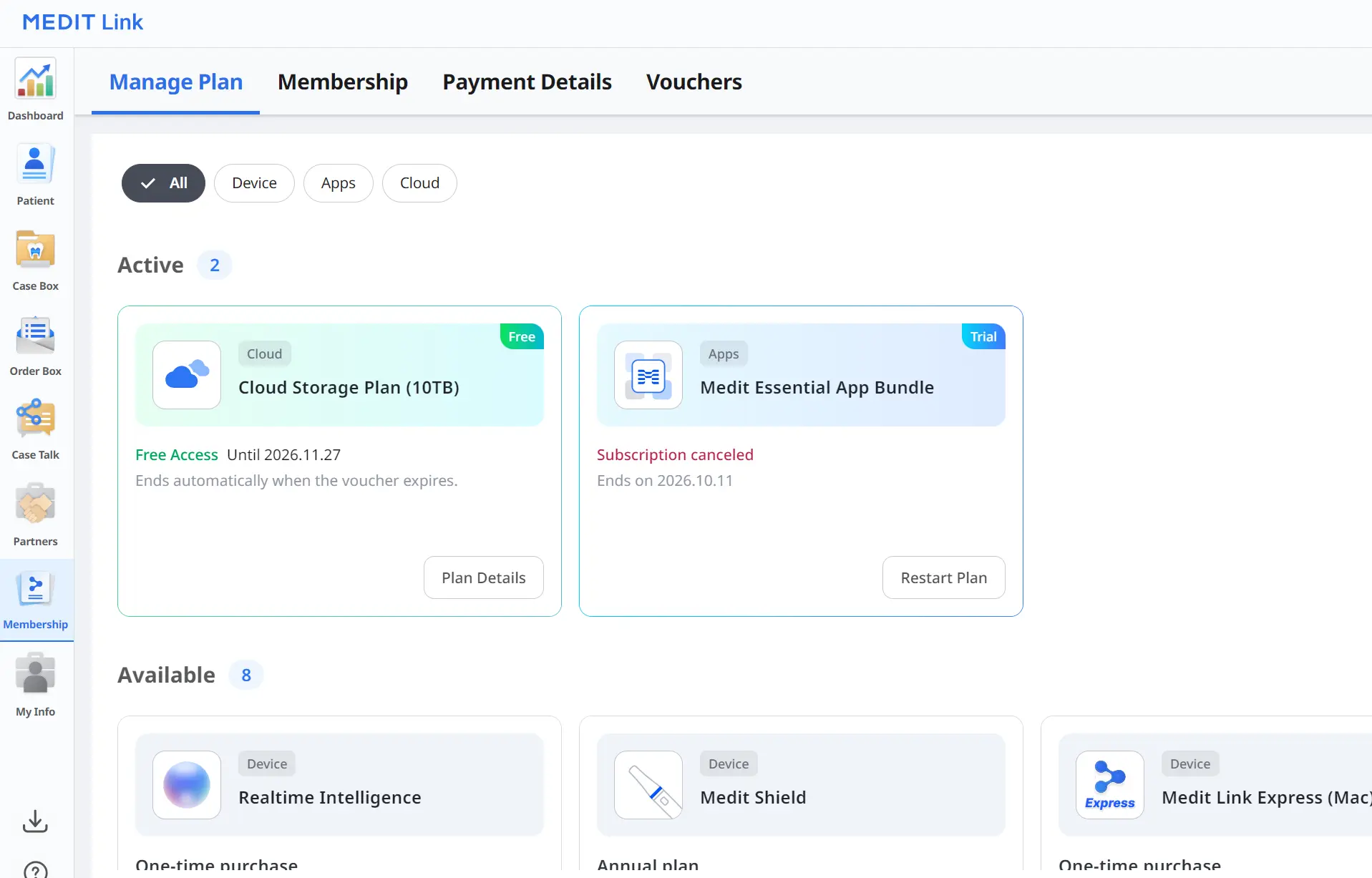Click the Realtime Intelligence title
1372x878 pixels.
click(330, 798)
